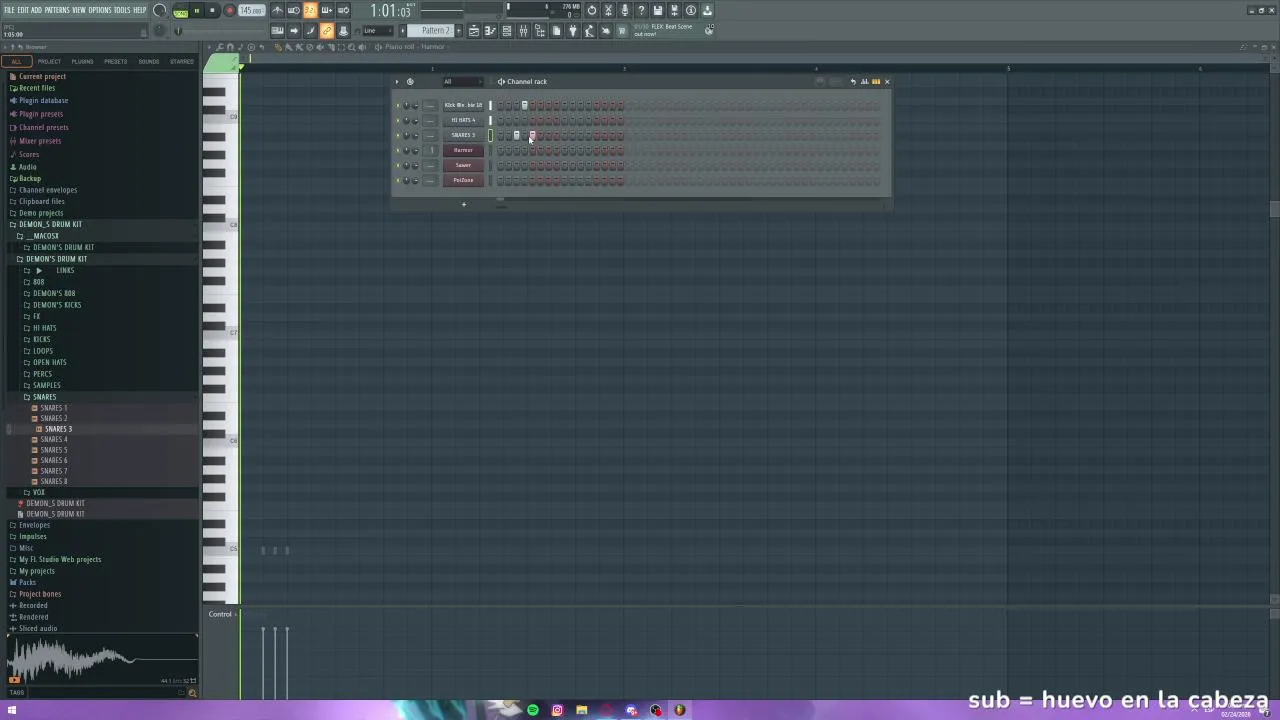The width and height of the screenshot is (1280, 720).
Task: Open Current project in browser
Action: tap(42, 77)
